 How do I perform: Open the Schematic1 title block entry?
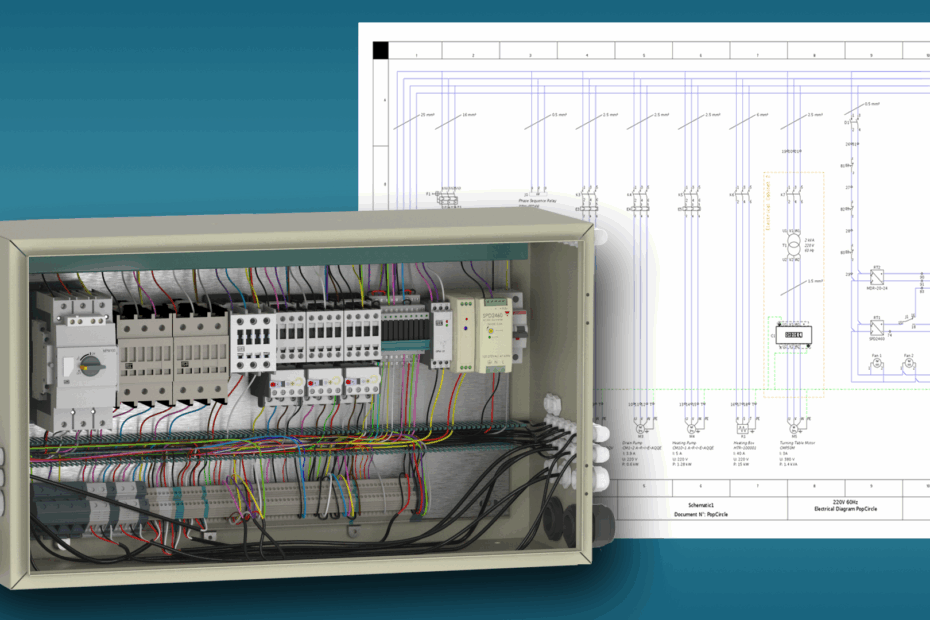[702, 503]
